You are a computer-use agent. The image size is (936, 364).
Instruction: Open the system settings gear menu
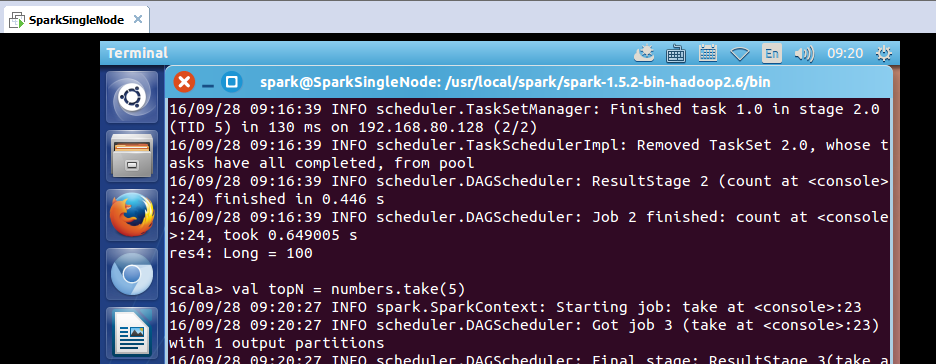coord(883,54)
